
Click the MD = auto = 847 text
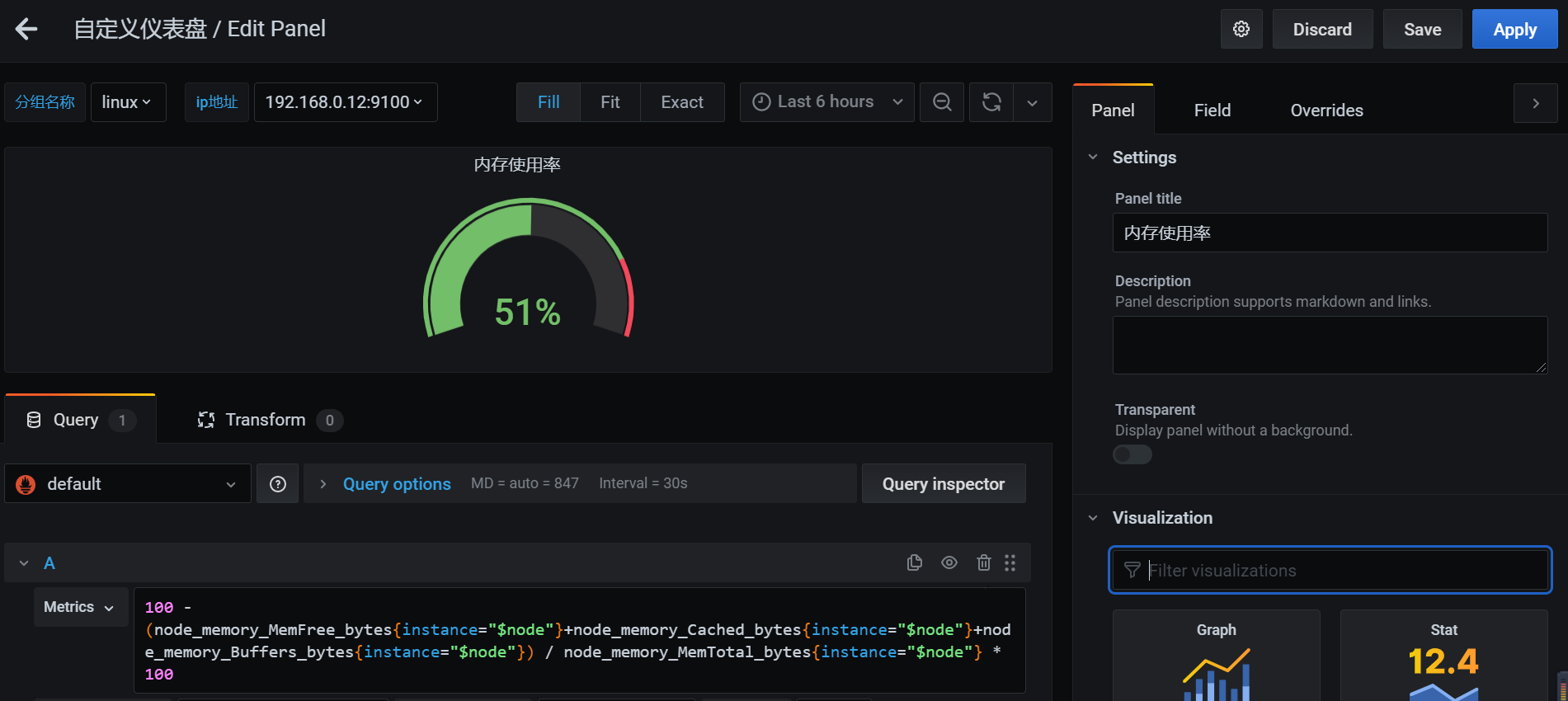(525, 483)
